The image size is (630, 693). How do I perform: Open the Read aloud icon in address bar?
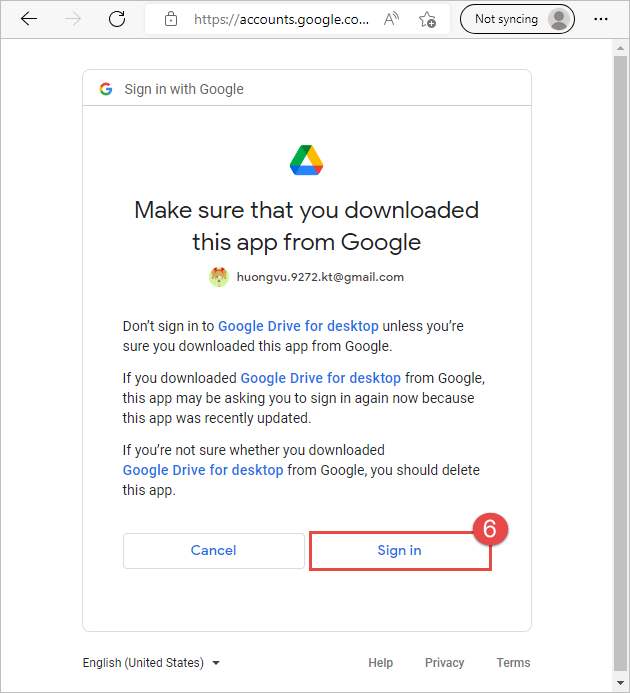391,19
